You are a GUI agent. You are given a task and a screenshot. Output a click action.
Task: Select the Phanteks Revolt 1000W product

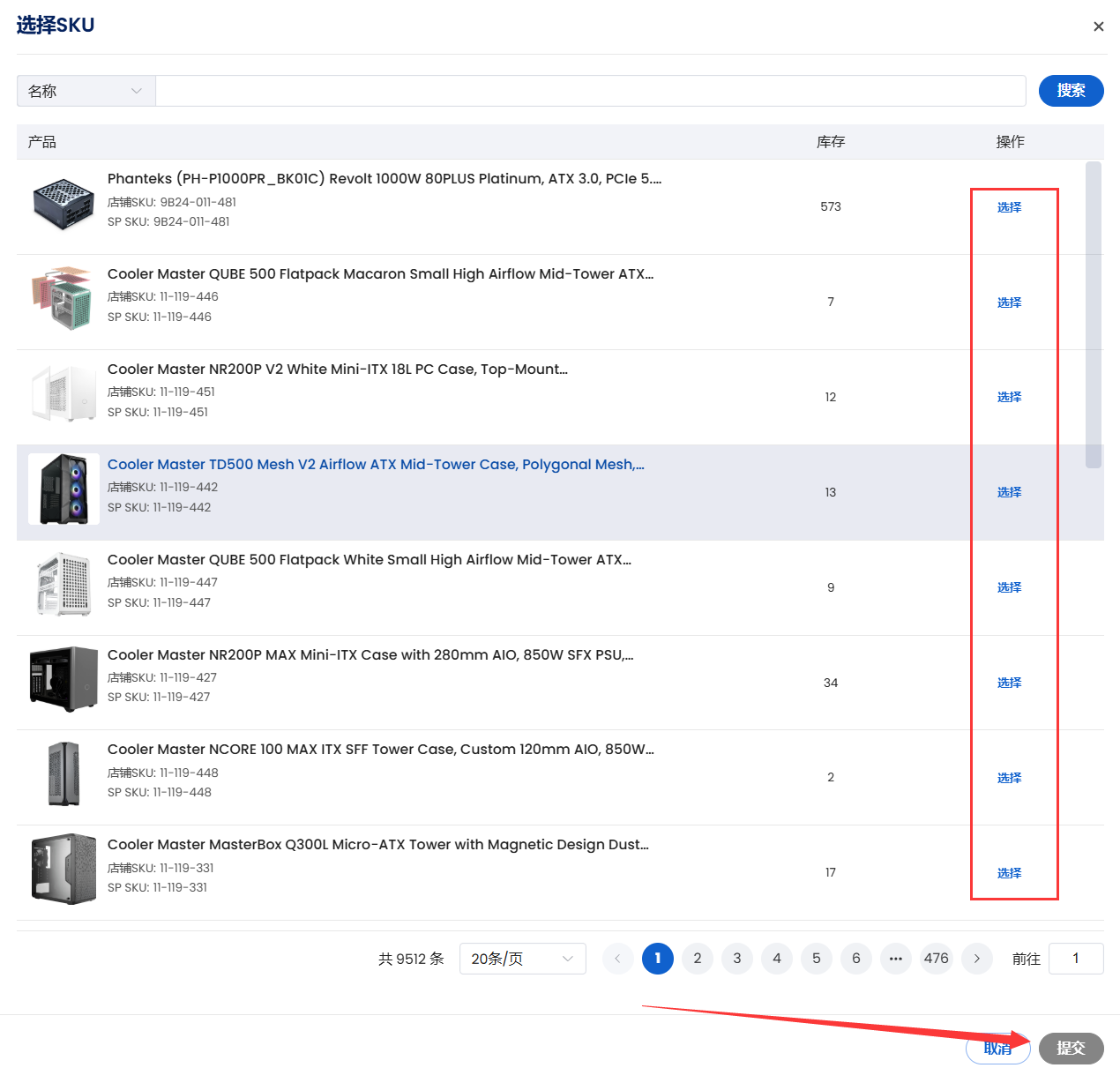[x=1009, y=207]
